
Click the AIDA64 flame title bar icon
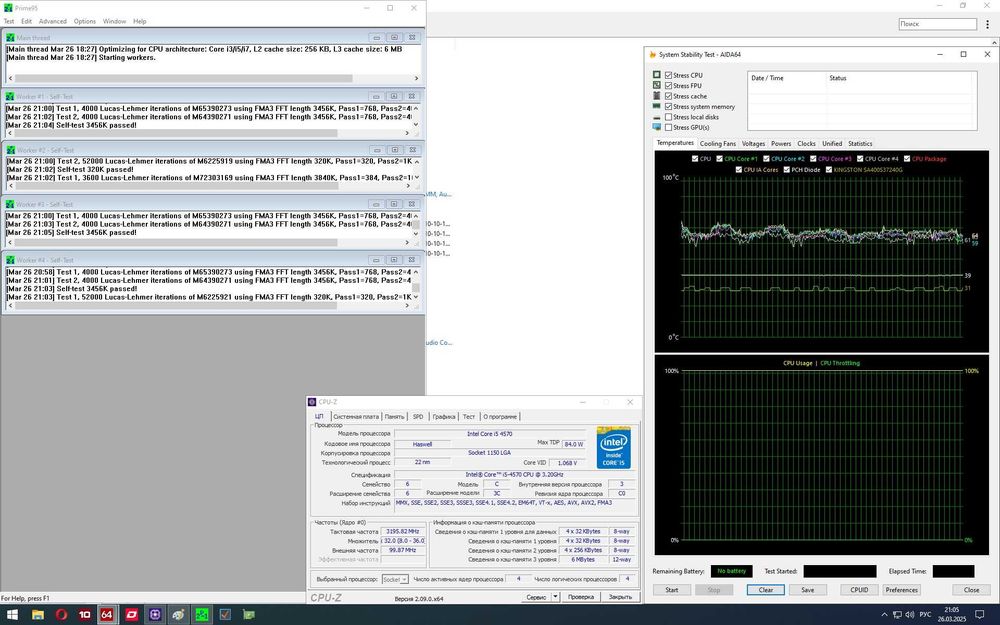pyautogui.click(x=652, y=55)
